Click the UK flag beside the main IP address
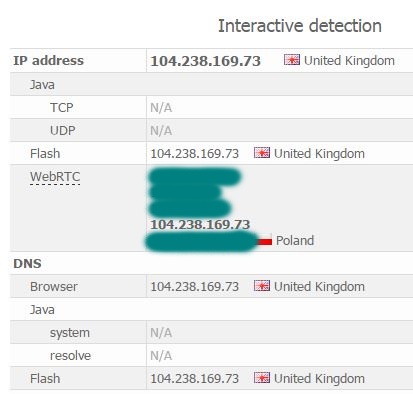 pos(292,60)
